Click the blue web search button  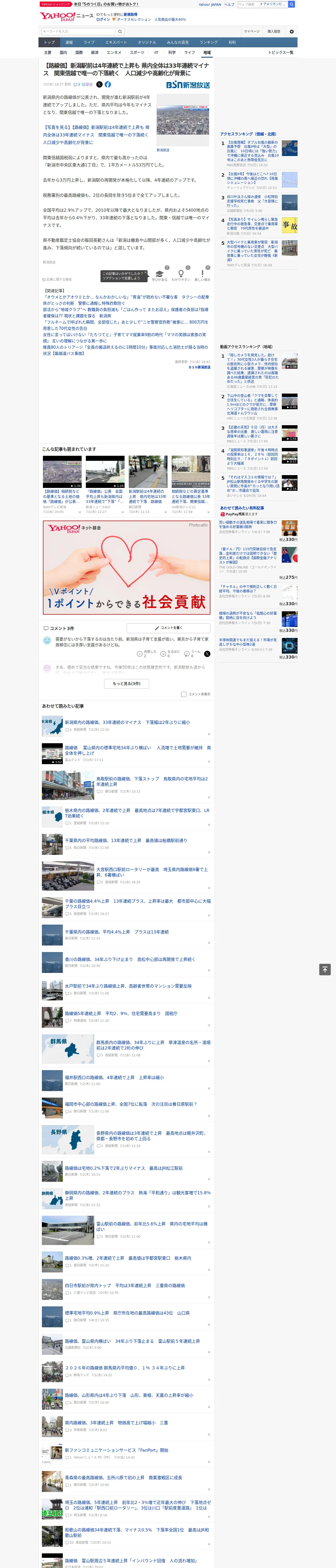[292, 4]
